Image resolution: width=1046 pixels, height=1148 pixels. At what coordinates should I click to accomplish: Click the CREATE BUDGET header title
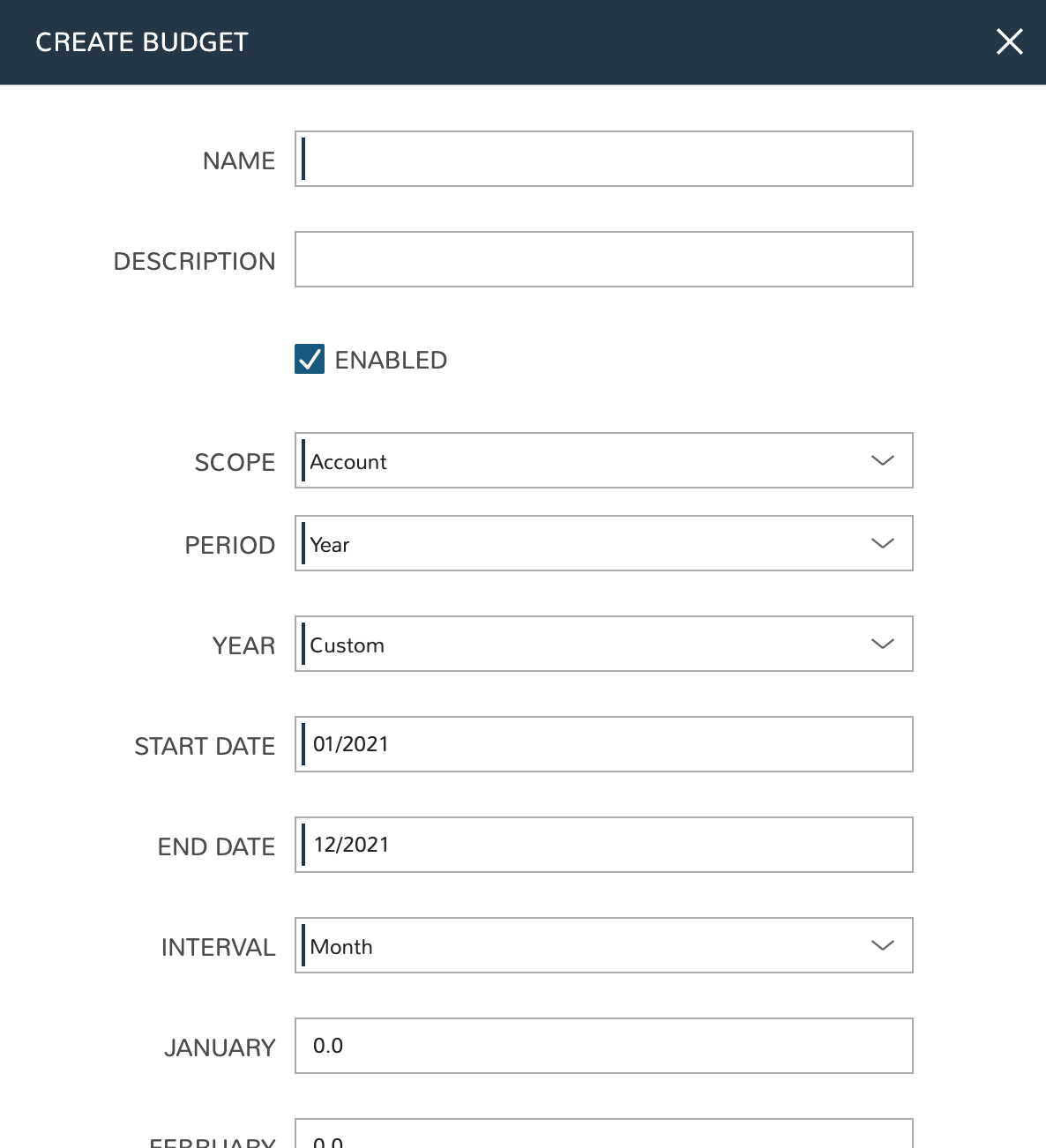coord(142,42)
